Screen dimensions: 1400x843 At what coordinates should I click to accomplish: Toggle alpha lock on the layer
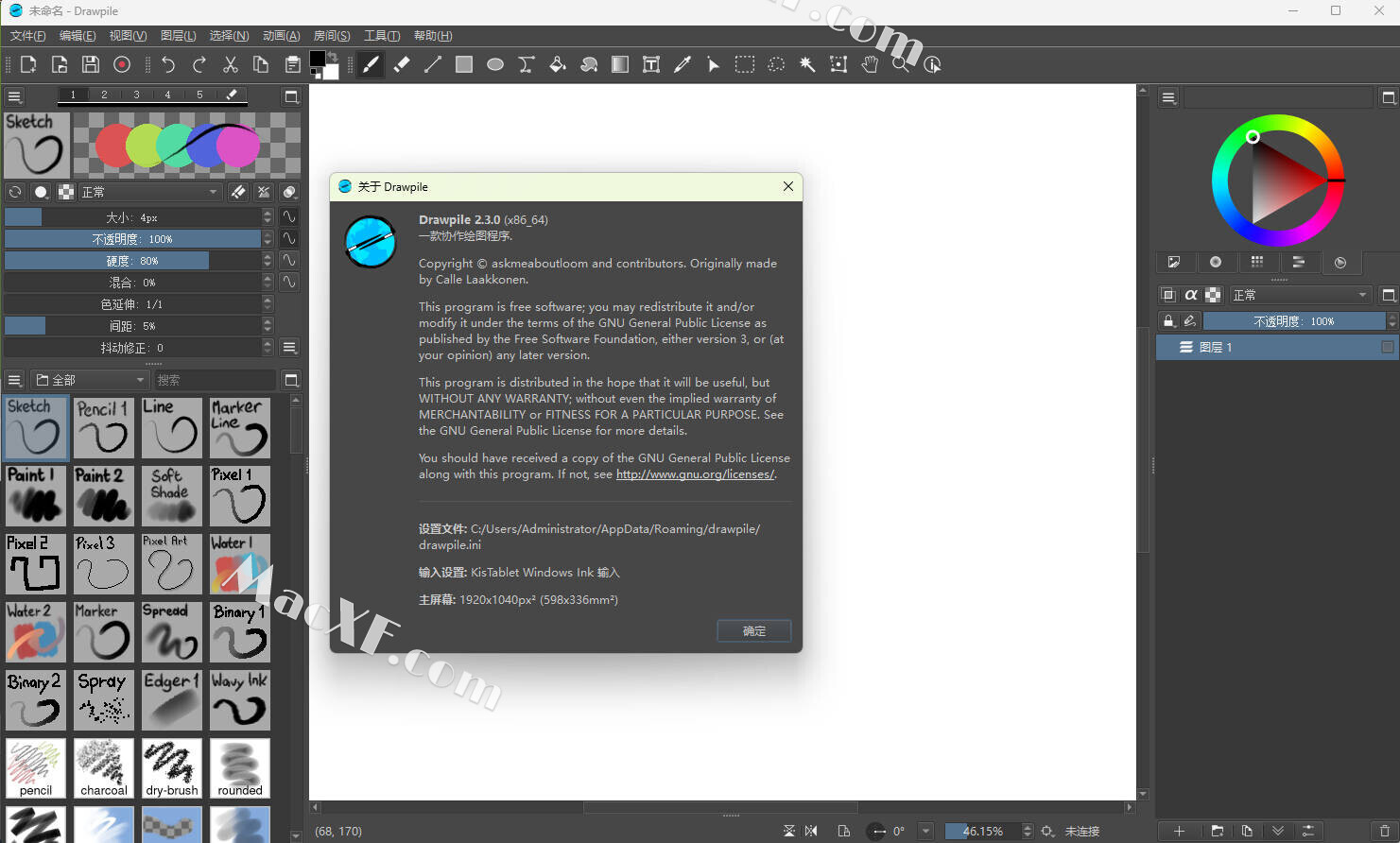(x=1191, y=295)
